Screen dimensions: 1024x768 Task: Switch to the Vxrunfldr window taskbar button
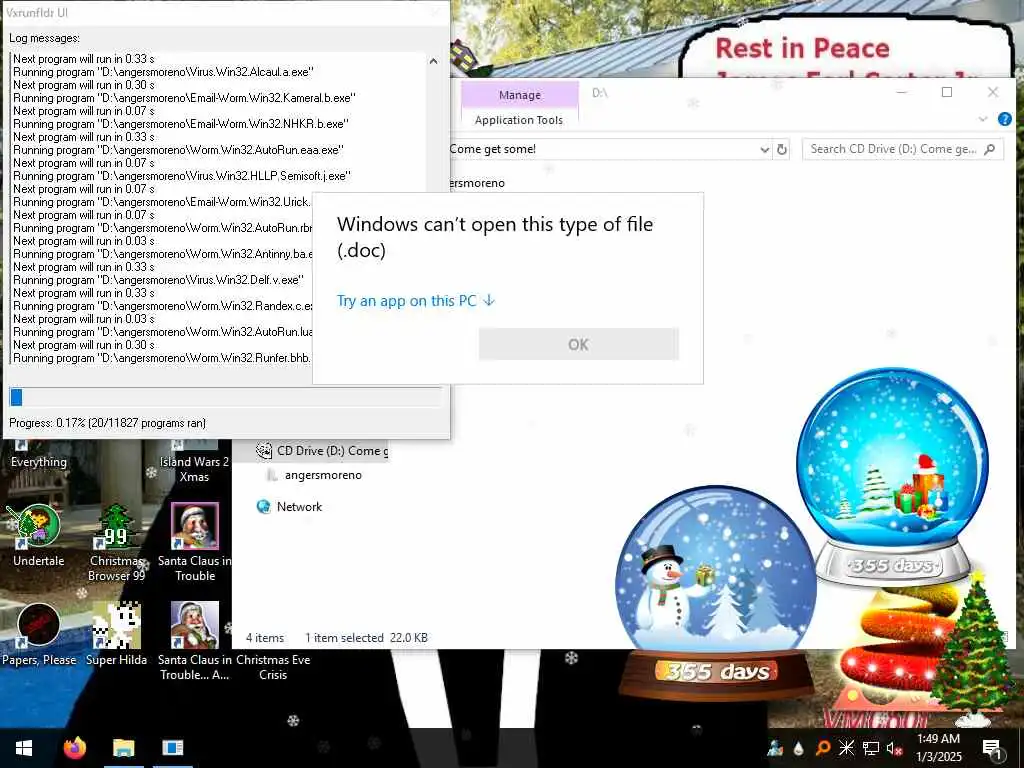point(172,748)
